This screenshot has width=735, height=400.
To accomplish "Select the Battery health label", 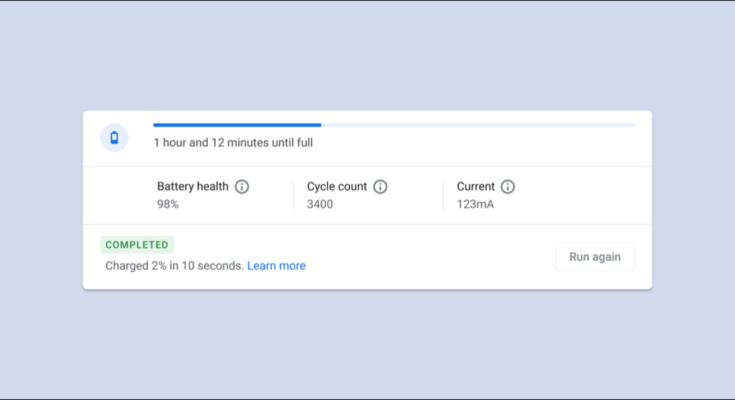I will [193, 187].
